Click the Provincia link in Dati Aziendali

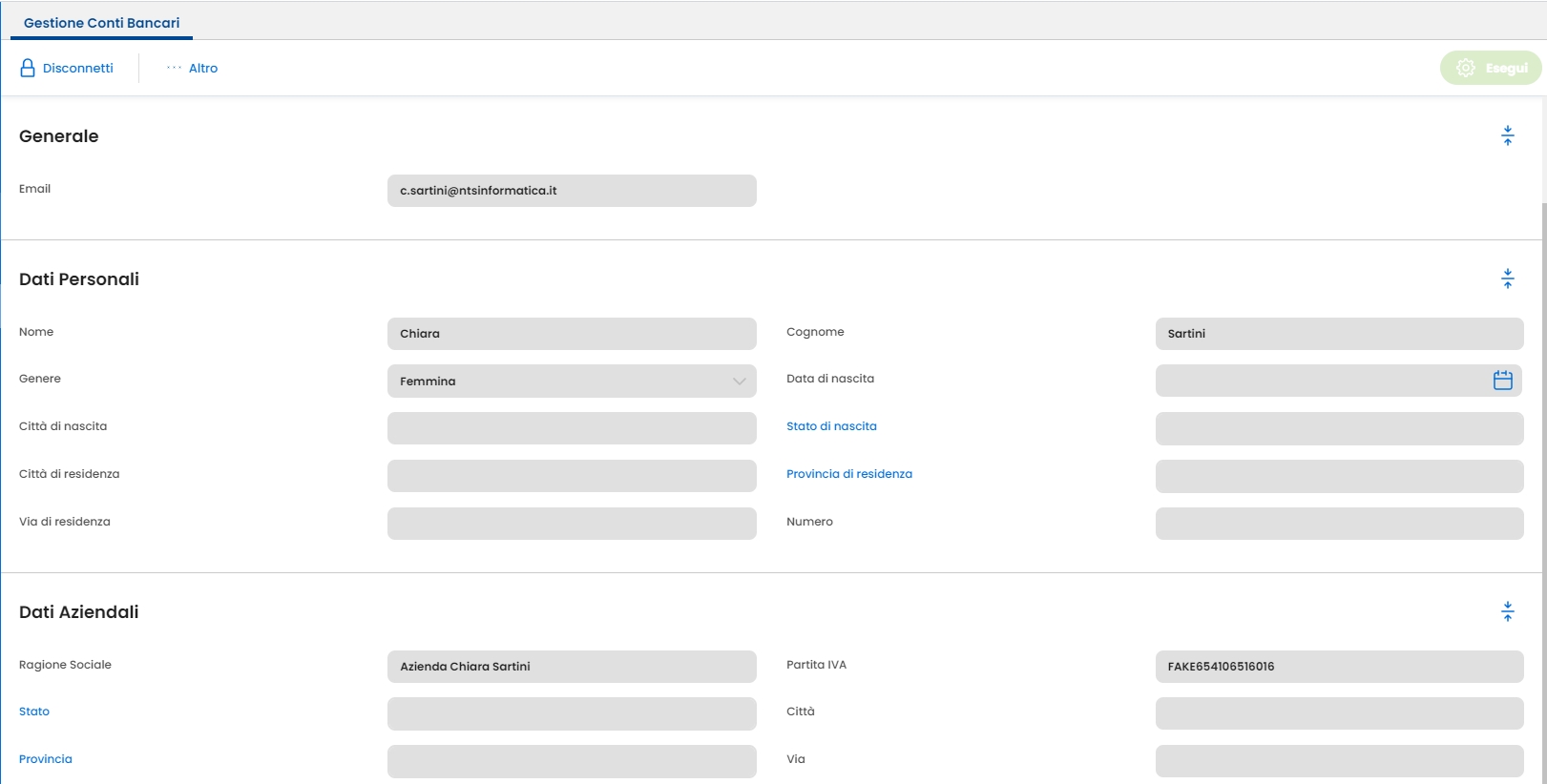coord(46,759)
